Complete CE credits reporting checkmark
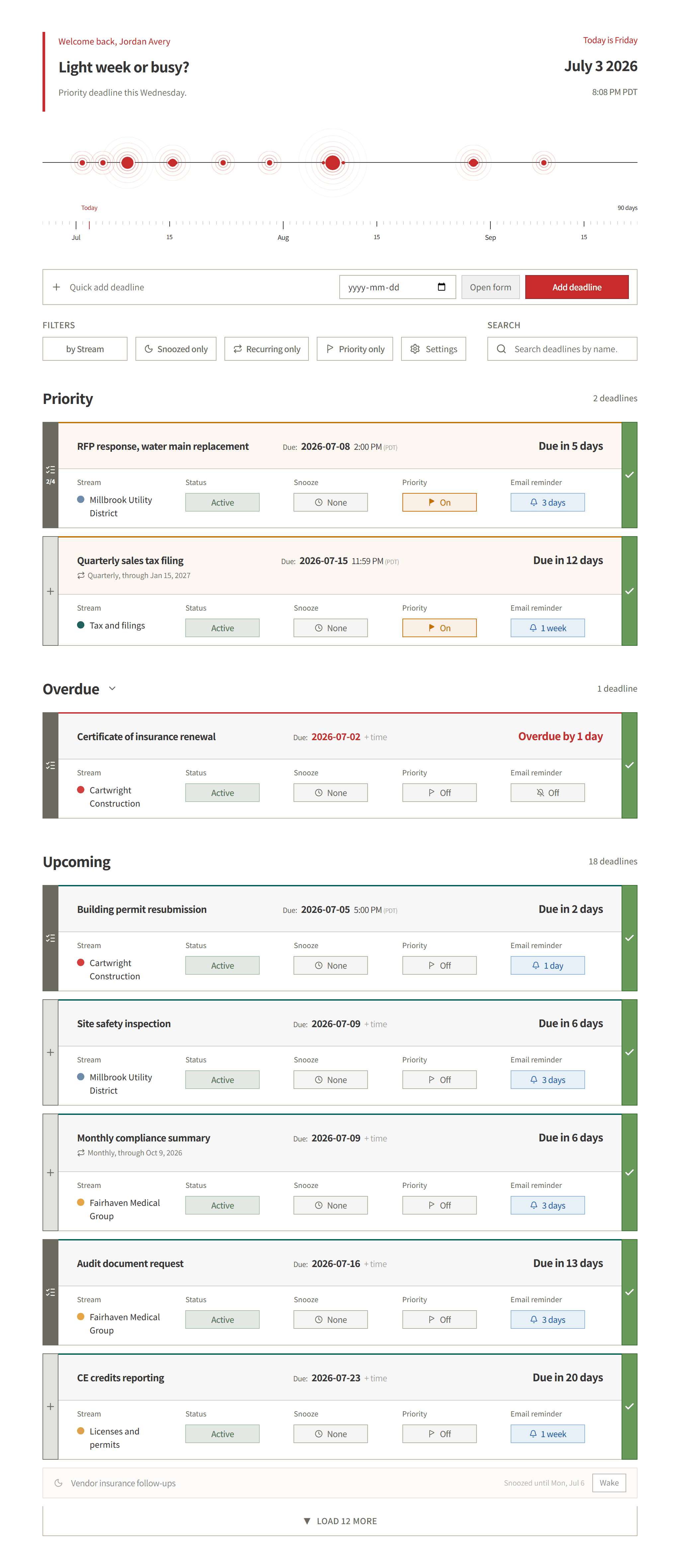The image size is (680, 1568). click(630, 1407)
